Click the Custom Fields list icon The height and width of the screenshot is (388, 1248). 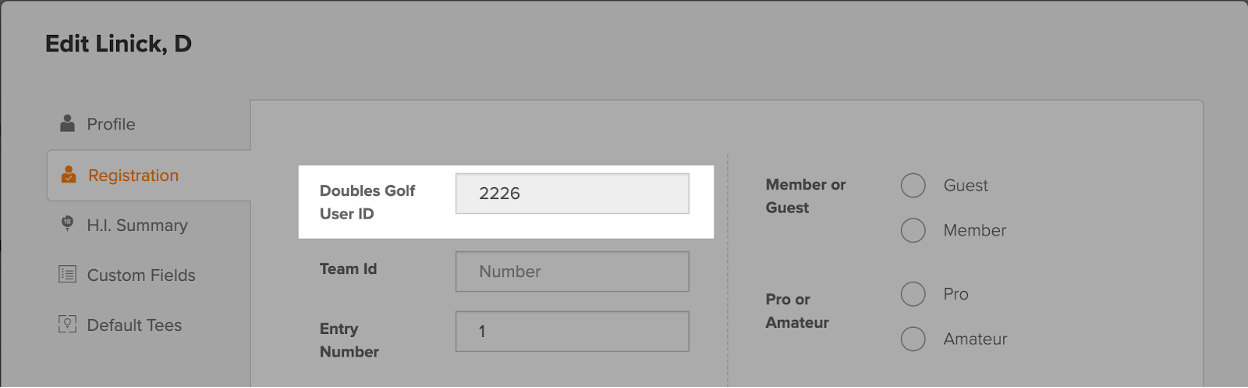(x=67, y=274)
